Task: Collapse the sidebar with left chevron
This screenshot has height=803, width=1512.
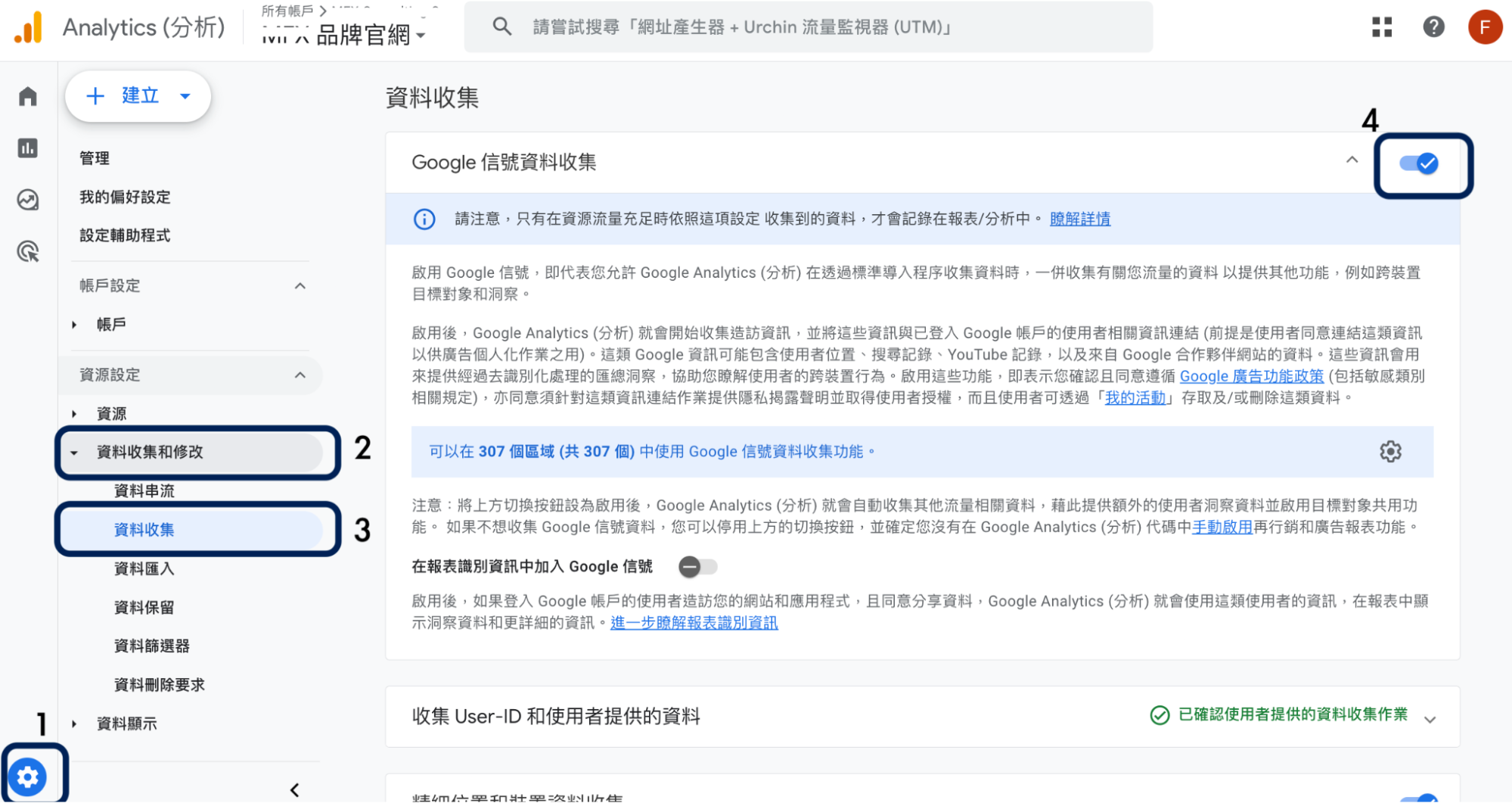Action: pos(295,790)
